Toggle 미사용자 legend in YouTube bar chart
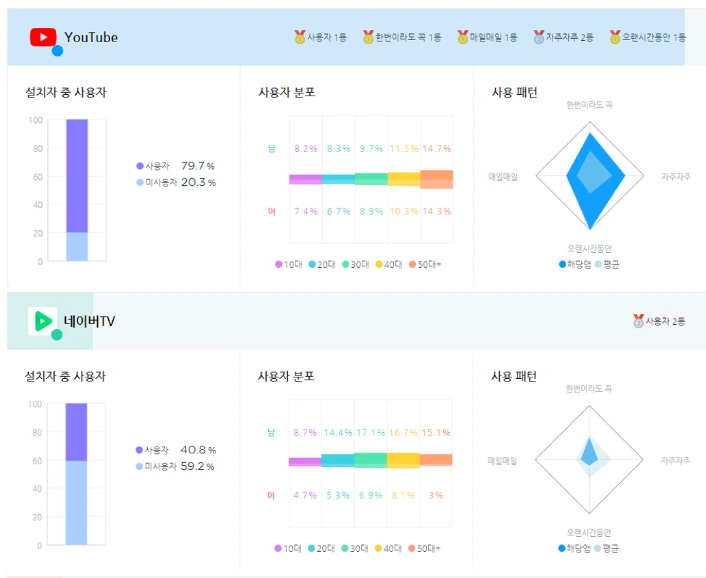Viewport: 706px width, 578px height. tap(157, 182)
